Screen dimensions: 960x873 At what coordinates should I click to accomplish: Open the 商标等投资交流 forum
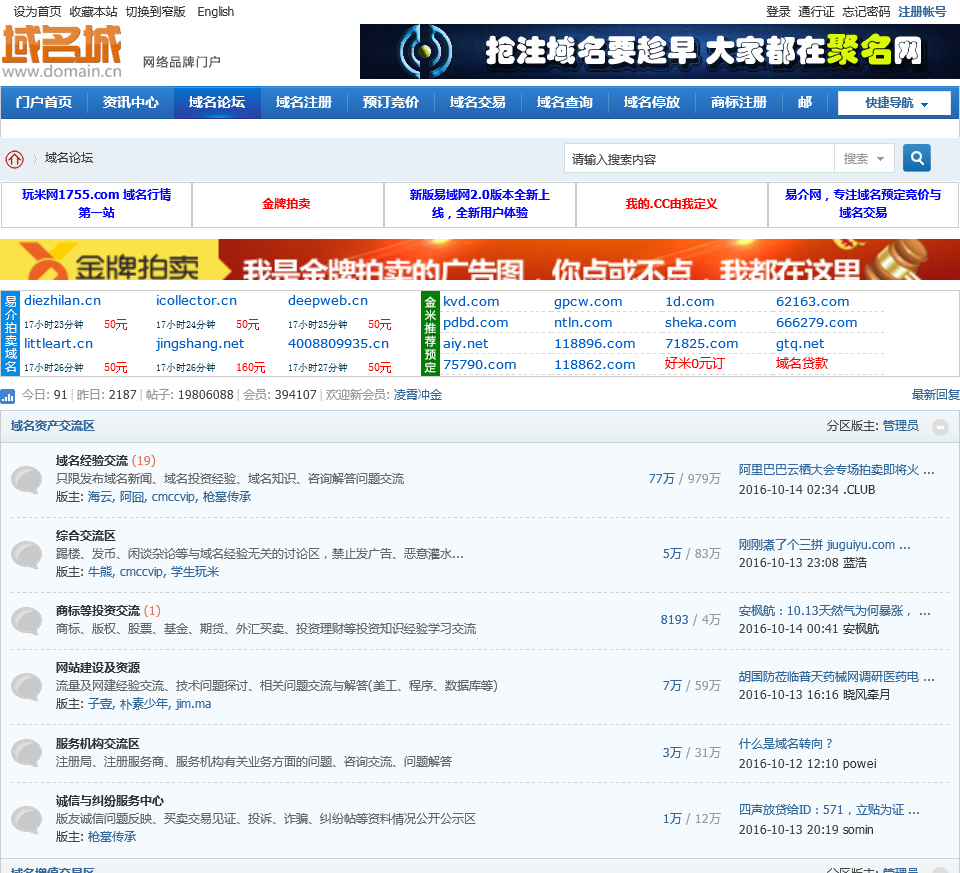[x=98, y=611]
